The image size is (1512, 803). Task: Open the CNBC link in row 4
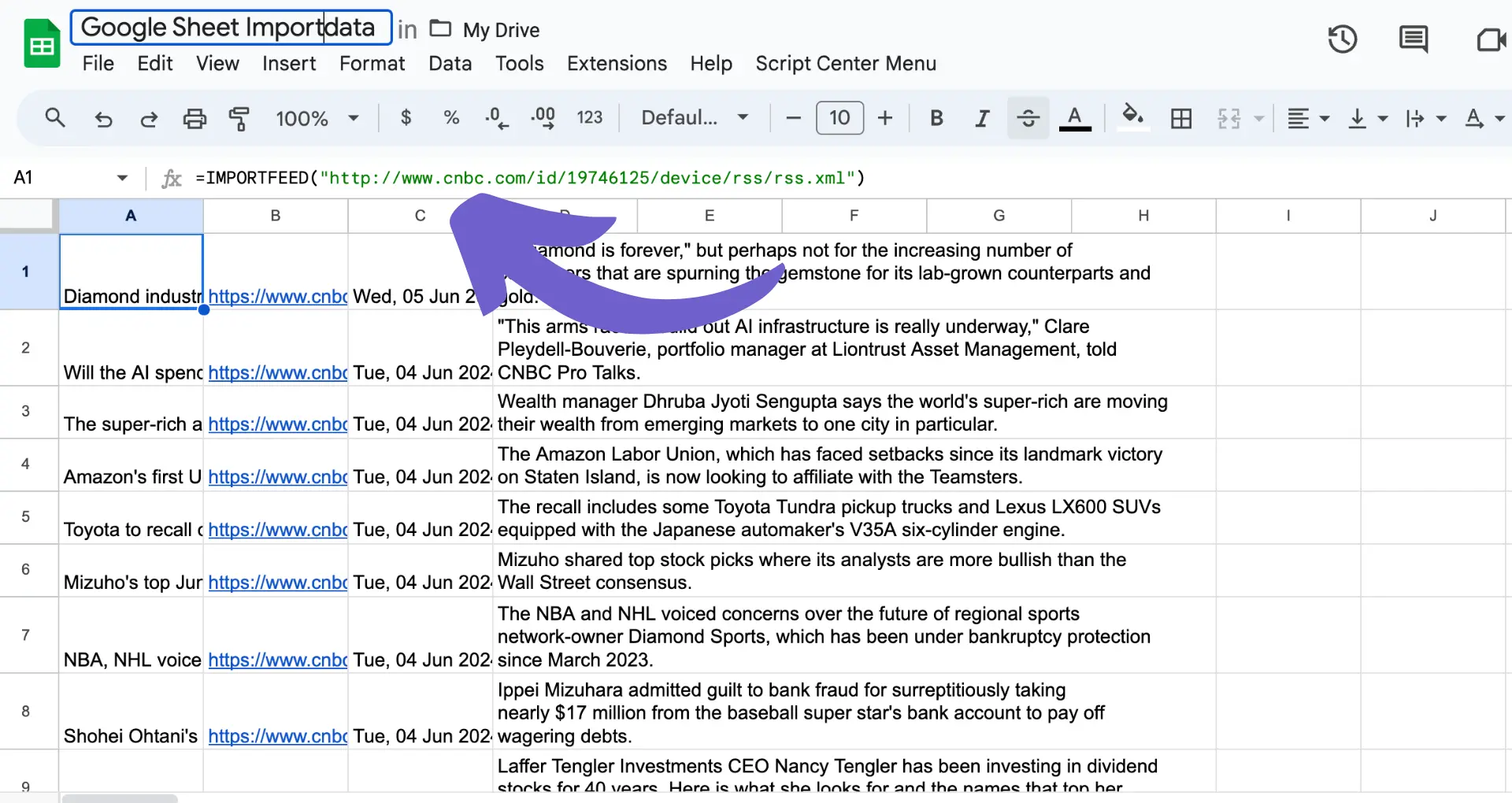pyautogui.click(x=277, y=477)
